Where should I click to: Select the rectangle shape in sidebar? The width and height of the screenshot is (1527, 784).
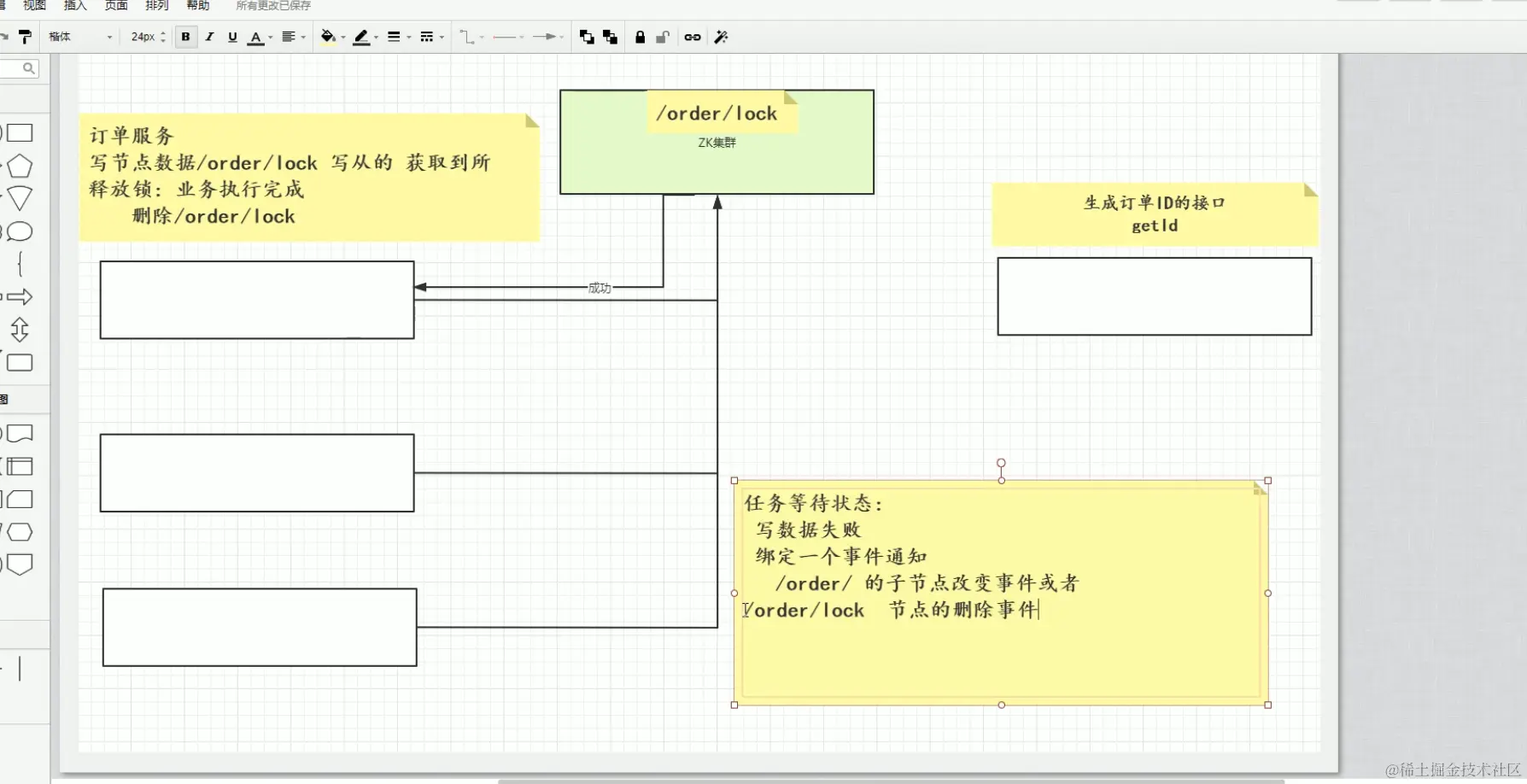tap(20, 133)
